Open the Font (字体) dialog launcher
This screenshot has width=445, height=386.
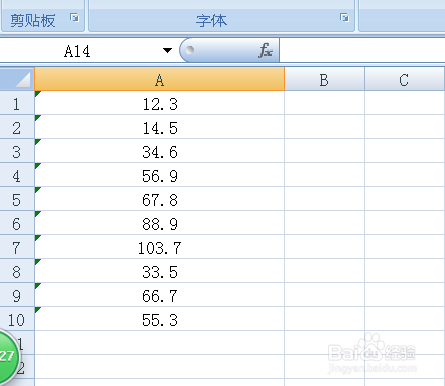pyautogui.click(x=344, y=17)
